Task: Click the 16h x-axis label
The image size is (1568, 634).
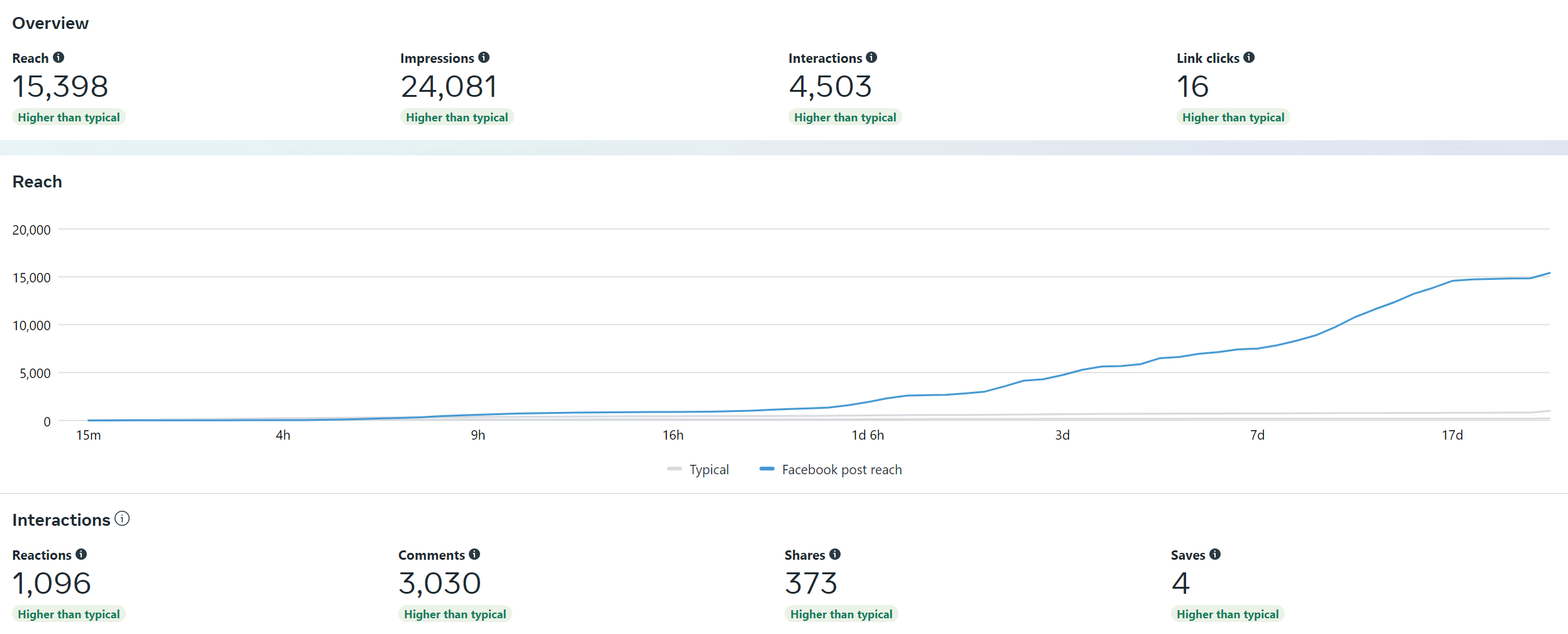Action: [x=673, y=435]
